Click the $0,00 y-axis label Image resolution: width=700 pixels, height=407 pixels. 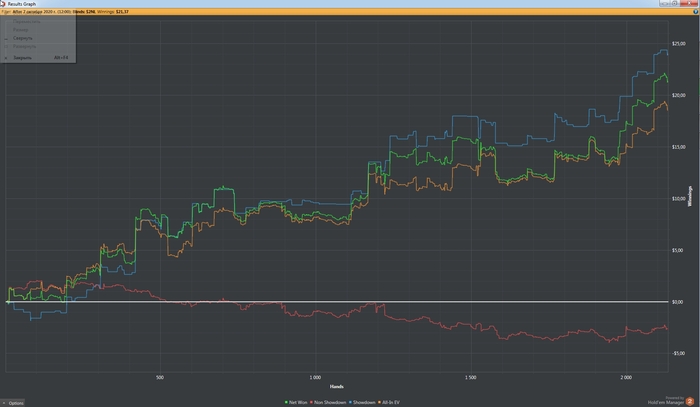pyautogui.click(x=677, y=302)
